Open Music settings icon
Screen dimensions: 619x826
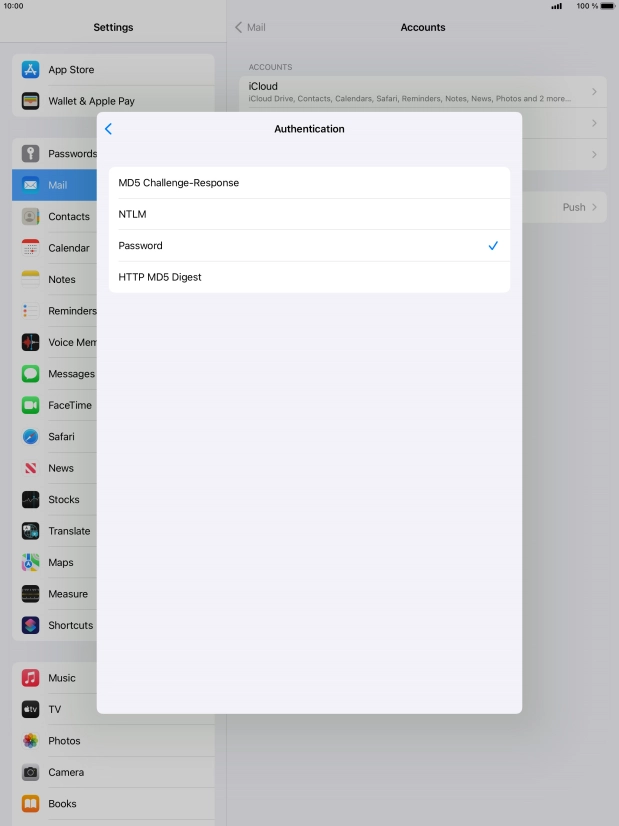[31, 678]
